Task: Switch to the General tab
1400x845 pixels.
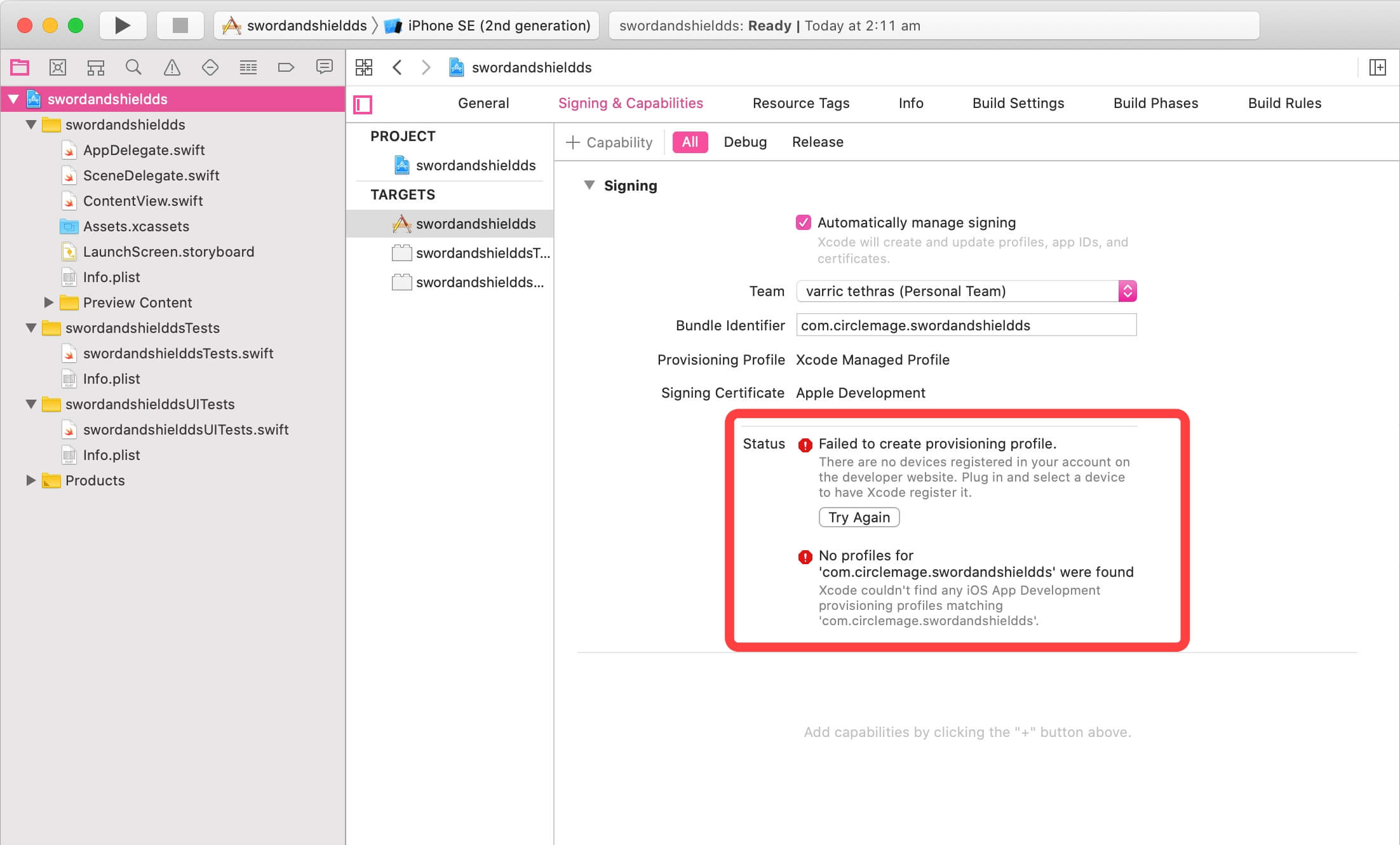Action: [x=483, y=103]
